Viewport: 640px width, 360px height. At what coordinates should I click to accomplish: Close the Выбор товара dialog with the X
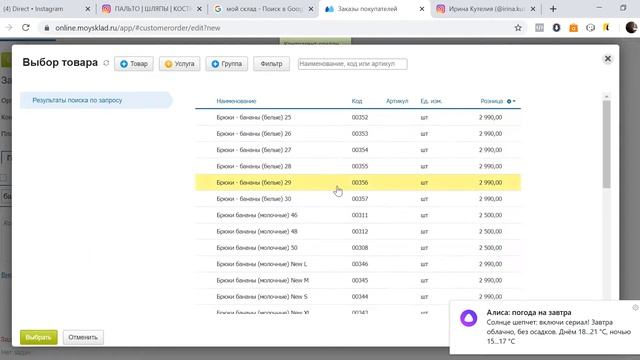[607, 59]
